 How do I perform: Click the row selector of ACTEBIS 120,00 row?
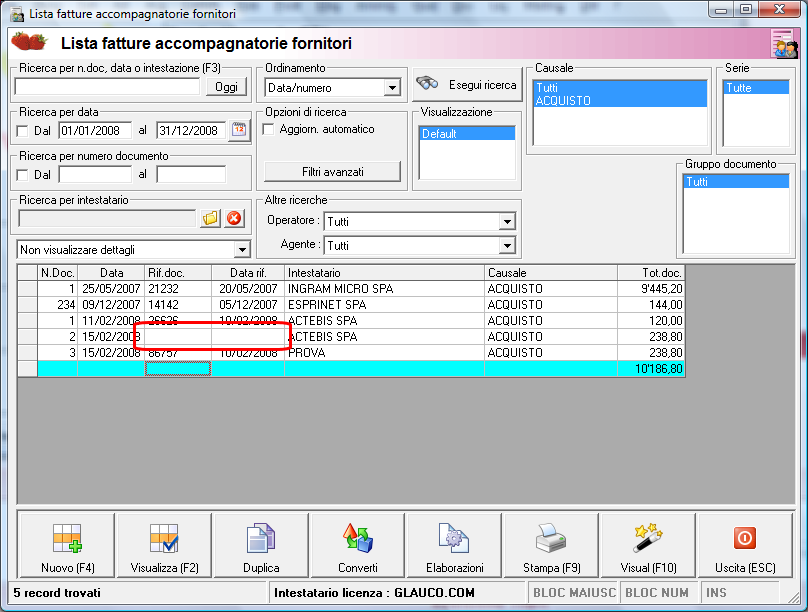[x=28, y=320]
